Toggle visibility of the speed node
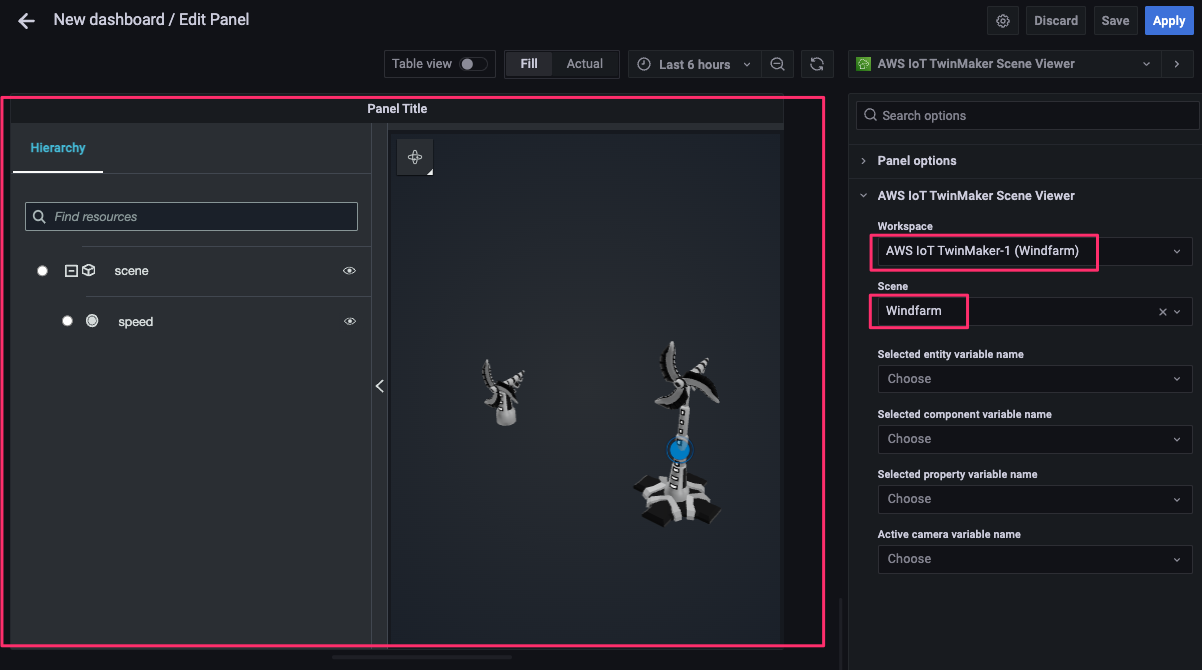 [350, 322]
